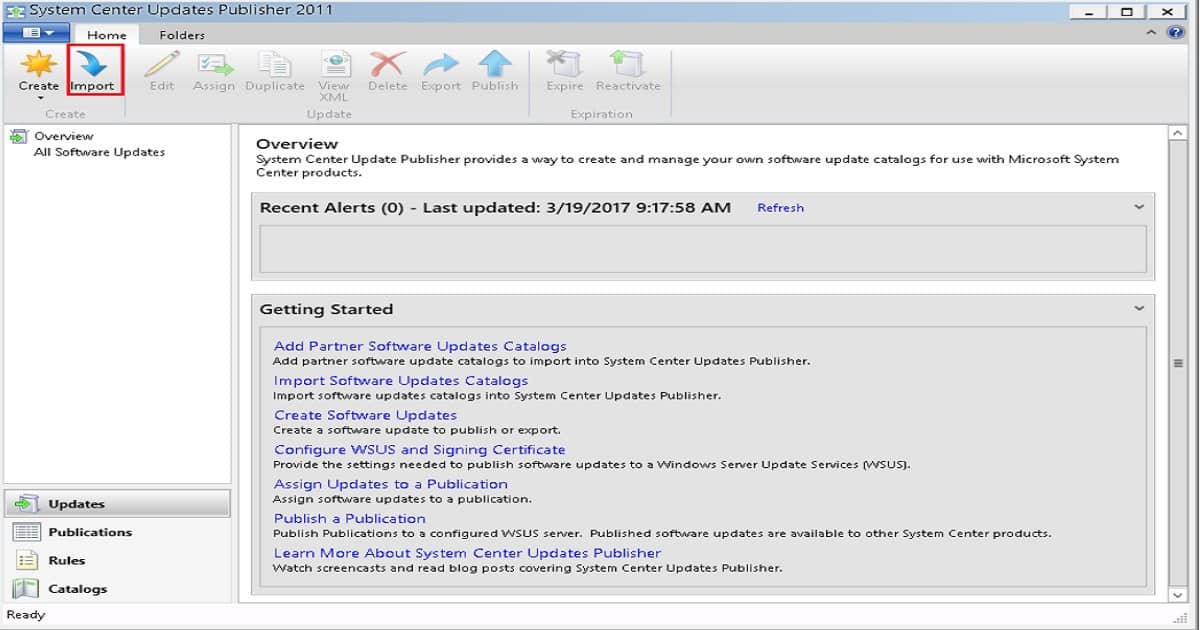Open the application menu button
Image resolution: width=1200 pixels, height=630 pixels.
[x=36, y=34]
